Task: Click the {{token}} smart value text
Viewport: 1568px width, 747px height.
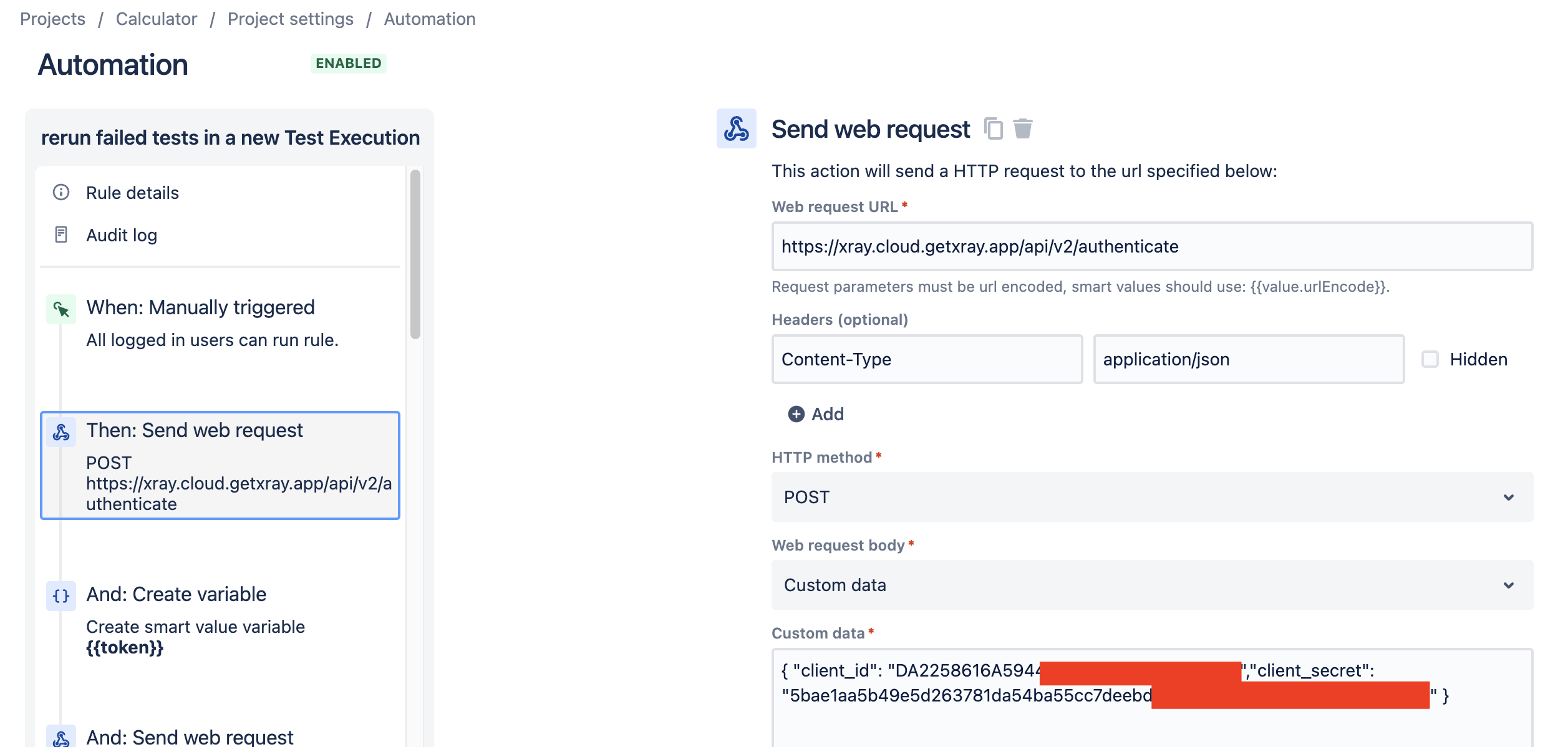Action: [x=125, y=648]
